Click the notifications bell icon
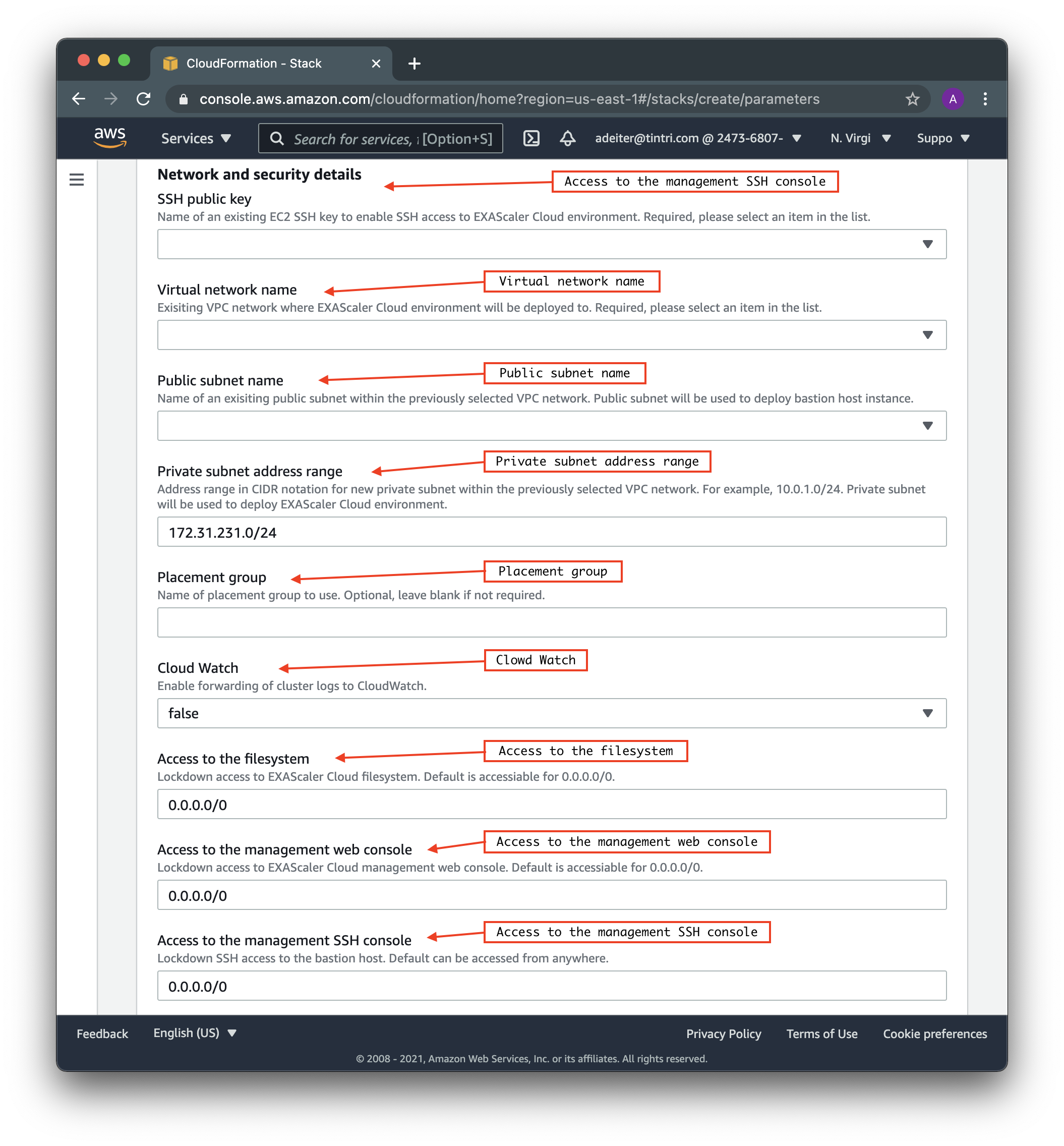1064x1146 pixels. point(567,138)
